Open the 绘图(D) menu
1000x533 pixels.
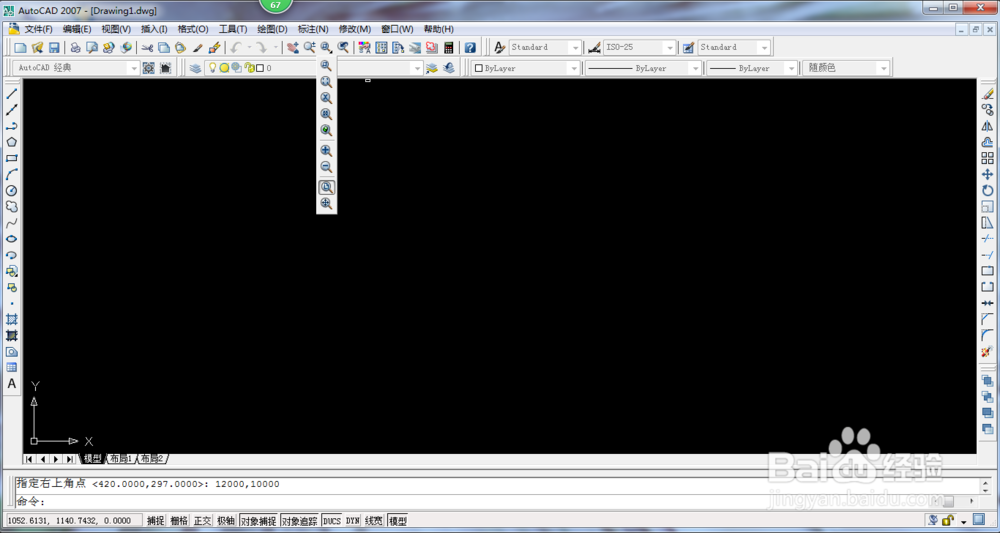[x=272, y=29]
